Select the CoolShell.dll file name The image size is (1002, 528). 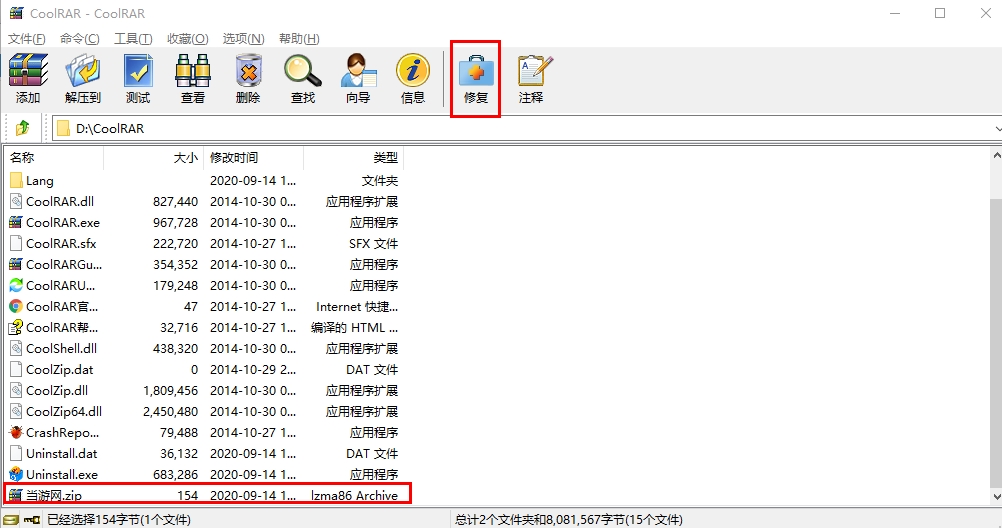tap(61, 348)
